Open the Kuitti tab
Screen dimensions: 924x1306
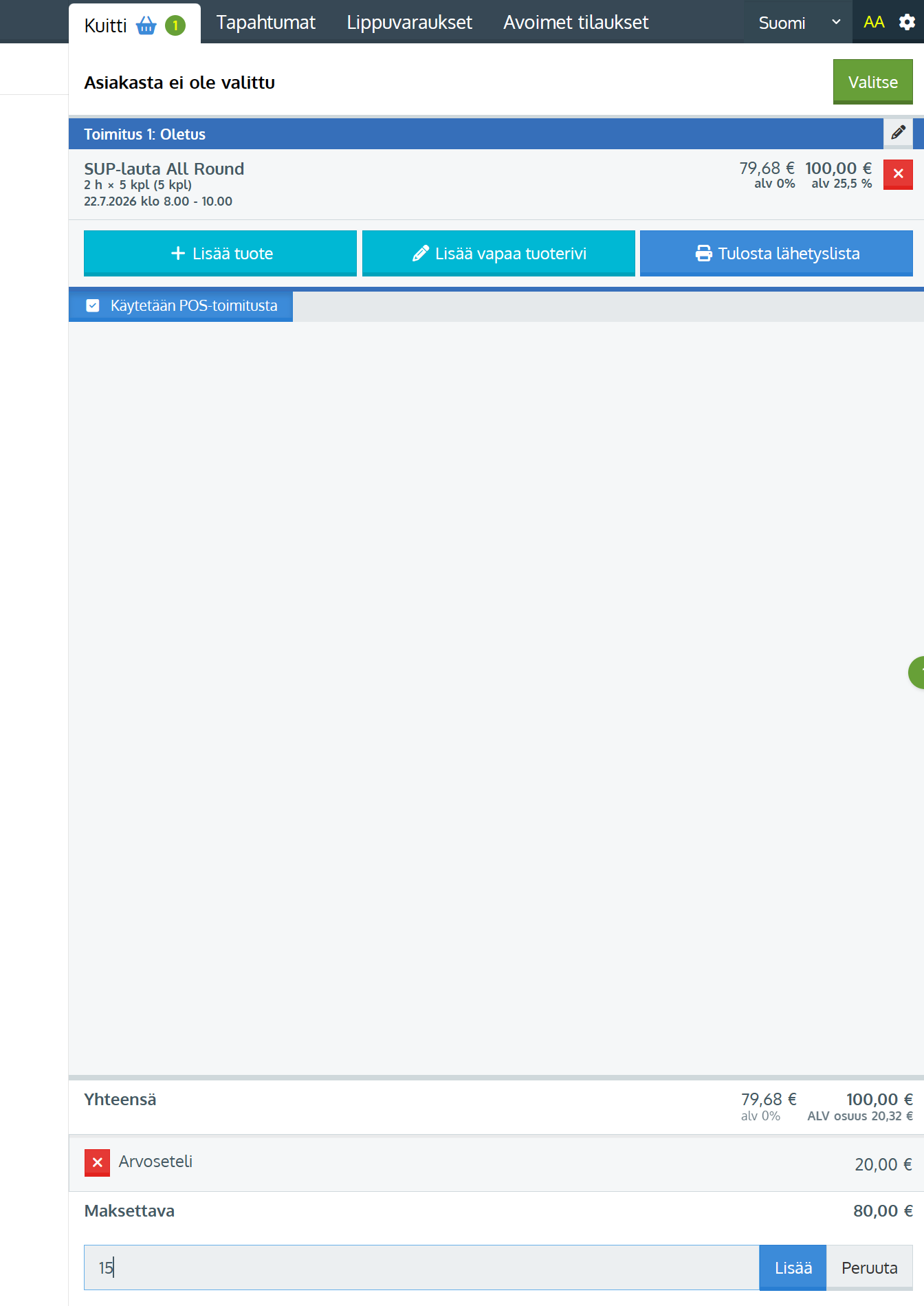point(134,24)
